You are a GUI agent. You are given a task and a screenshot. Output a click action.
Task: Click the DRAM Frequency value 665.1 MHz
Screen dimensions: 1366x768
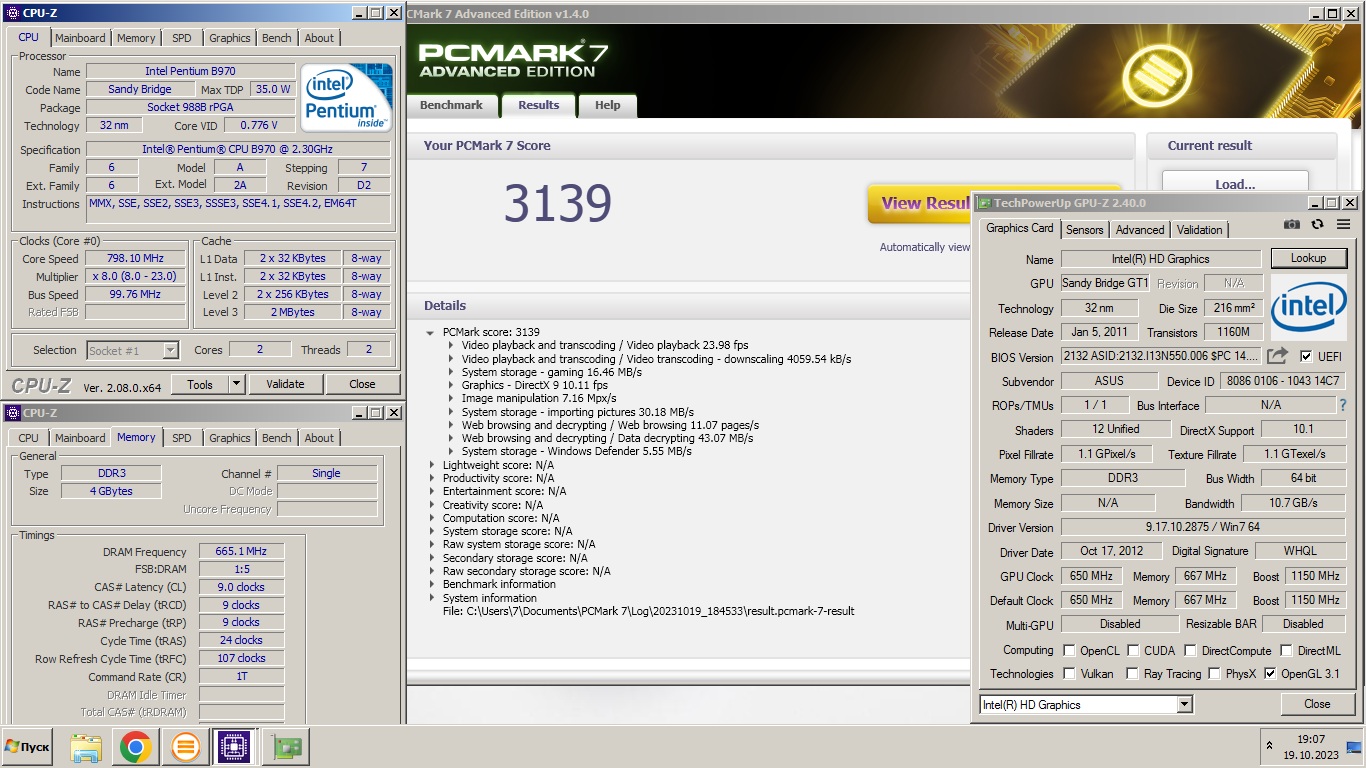pyautogui.click(x=241, y=551)
